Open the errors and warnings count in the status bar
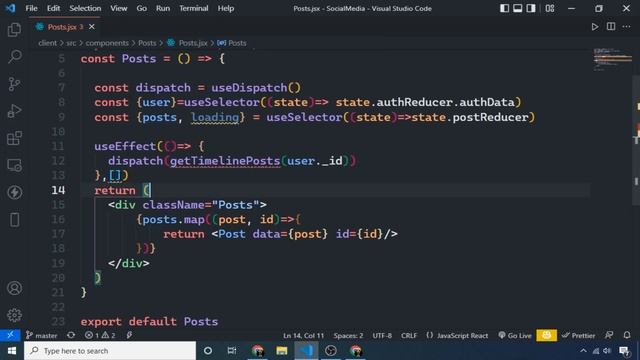The image size is (640, 360). tap(100, 335)
